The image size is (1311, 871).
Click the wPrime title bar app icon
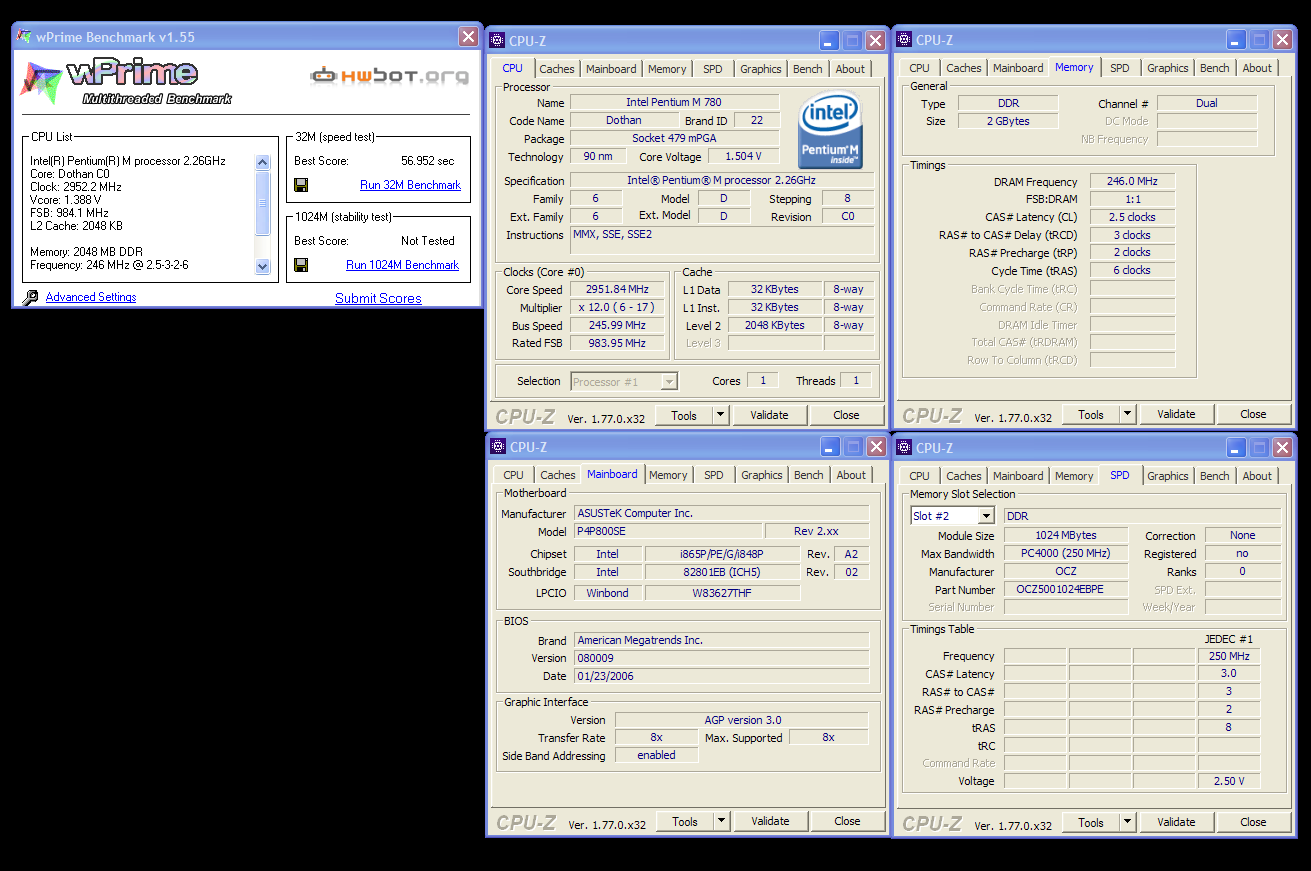(x=24, y=37)
